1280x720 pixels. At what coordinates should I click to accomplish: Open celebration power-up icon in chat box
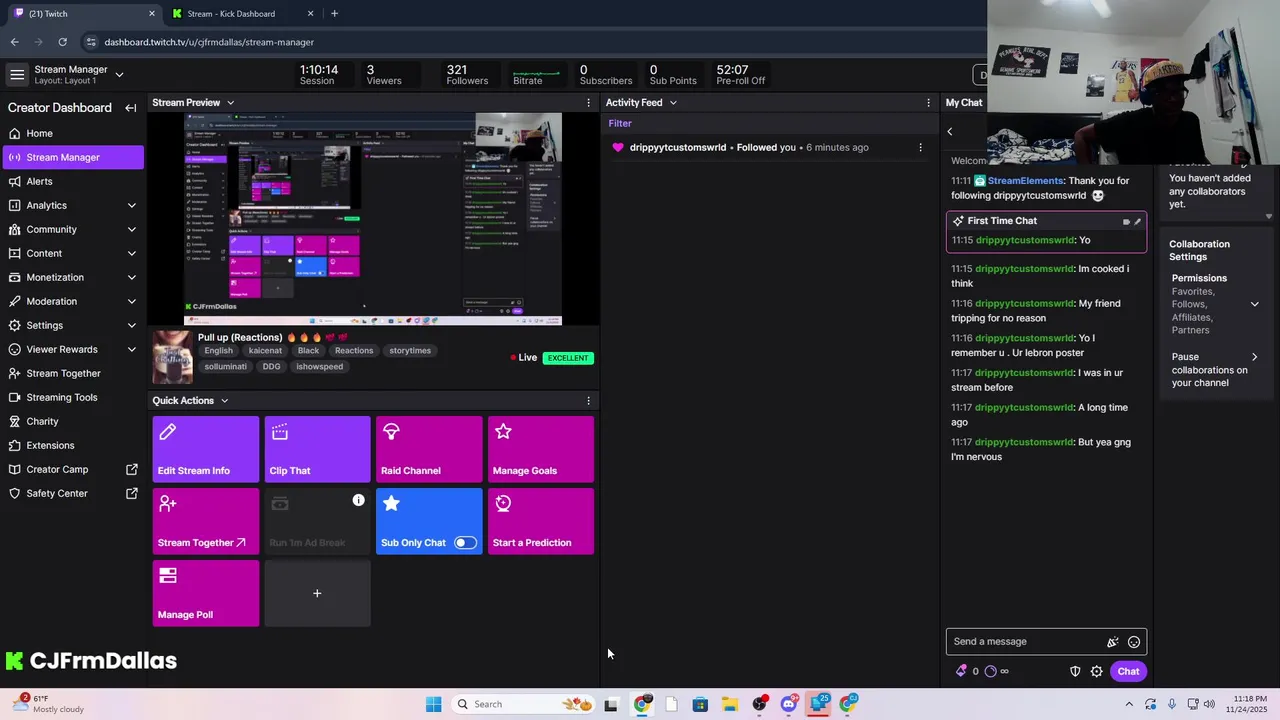tap(1112, 642)
